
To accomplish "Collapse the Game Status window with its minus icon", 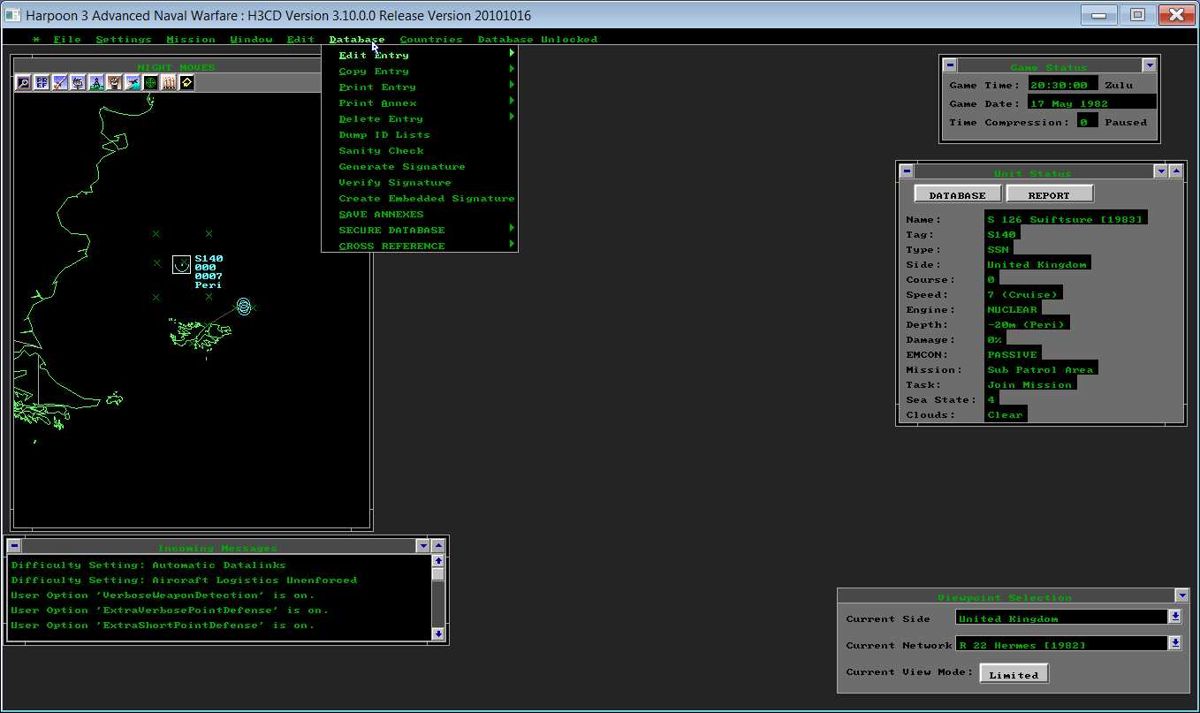I will (948, 65).
